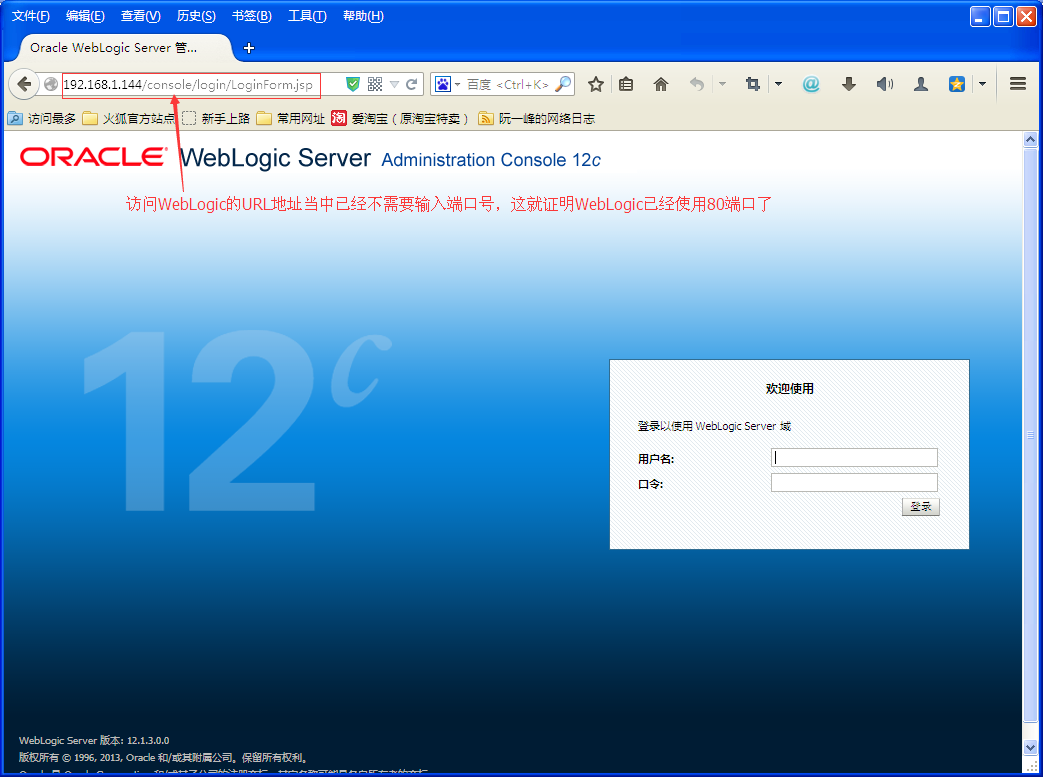This screenshot has width=1043, height=777.
Task: Click the screenshot crop tool icon
Action: (x=752, y=84)
